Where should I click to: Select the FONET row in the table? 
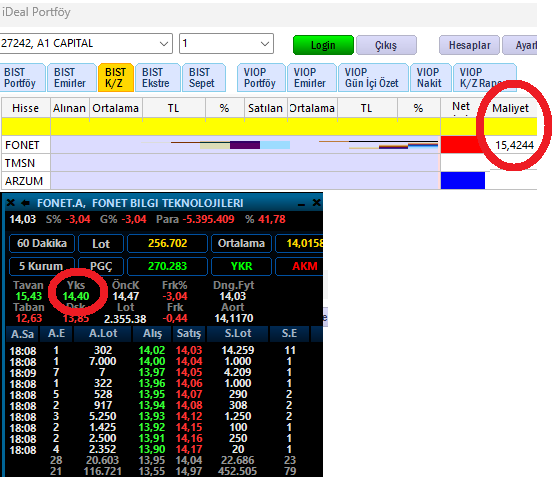coord(269,145)
